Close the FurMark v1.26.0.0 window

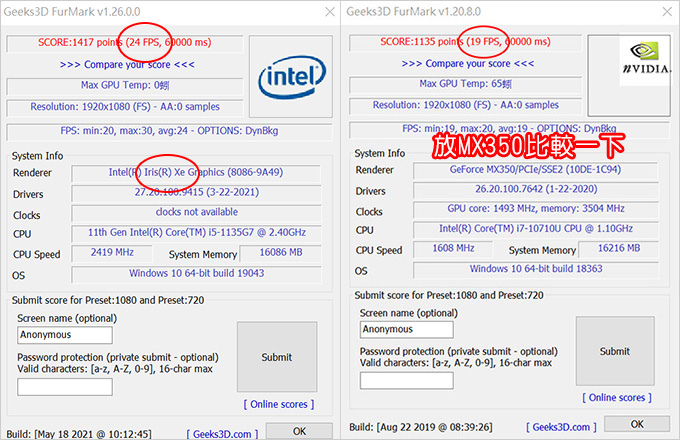pos(330,12)
